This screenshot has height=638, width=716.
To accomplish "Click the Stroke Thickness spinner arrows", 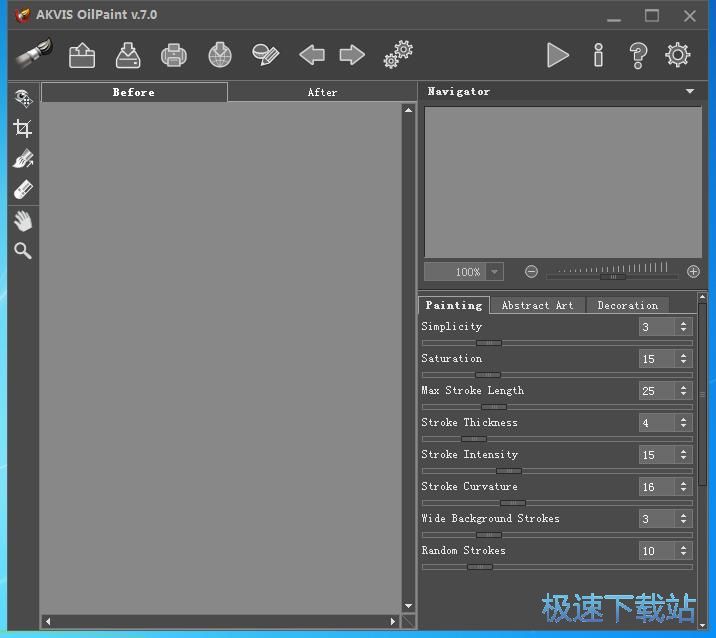I will (683, 423).
